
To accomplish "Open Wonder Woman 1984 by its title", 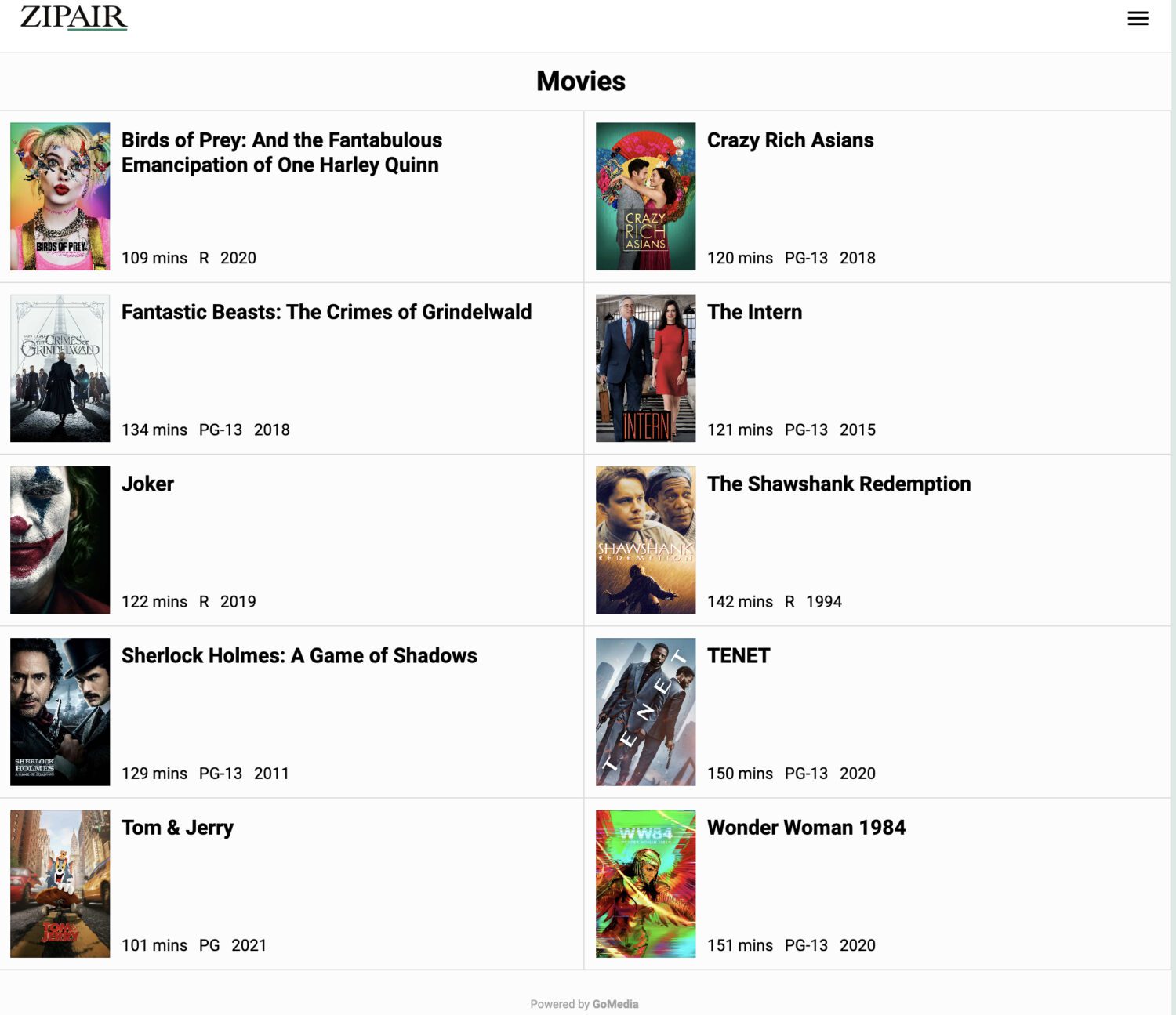I will coord(806,828).
